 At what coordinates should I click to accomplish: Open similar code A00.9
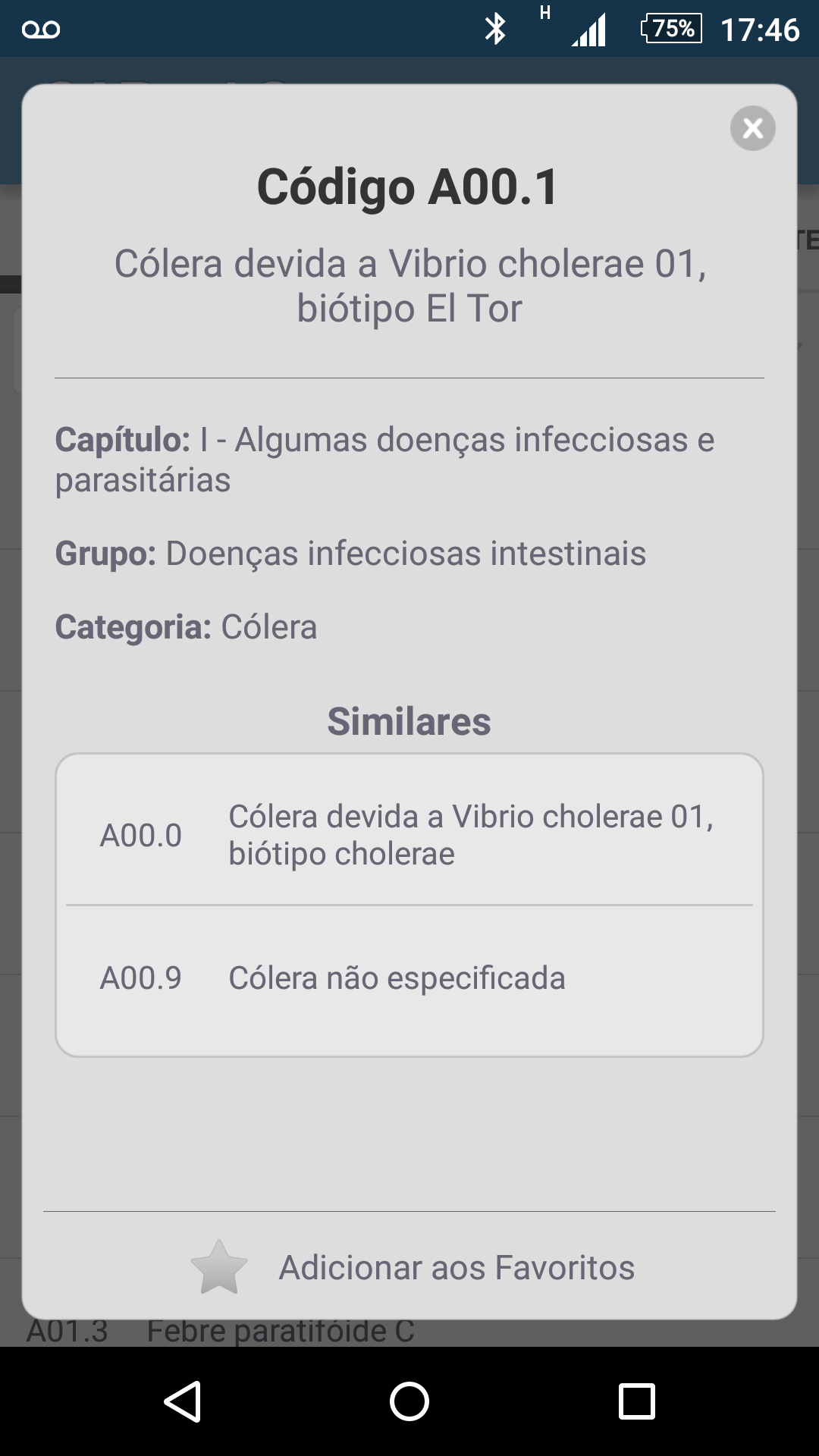141,978
